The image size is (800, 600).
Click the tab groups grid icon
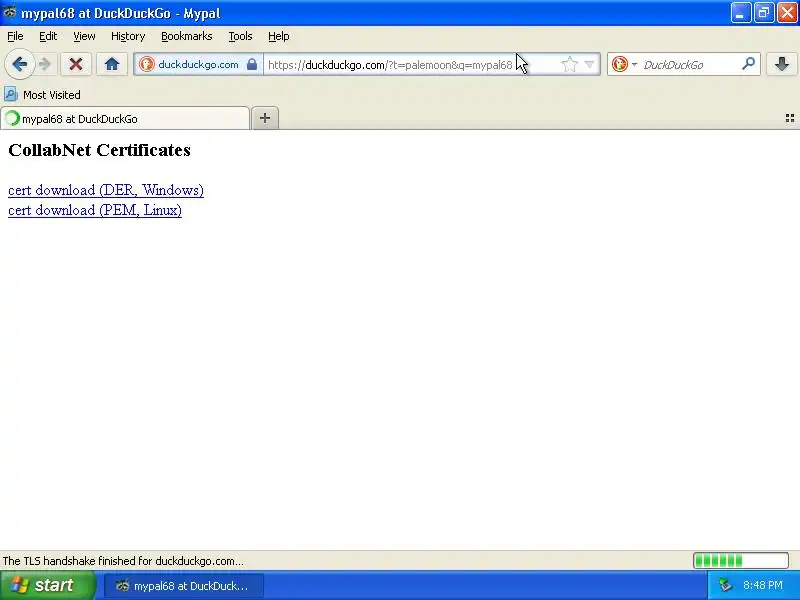(x=789, y=118)
